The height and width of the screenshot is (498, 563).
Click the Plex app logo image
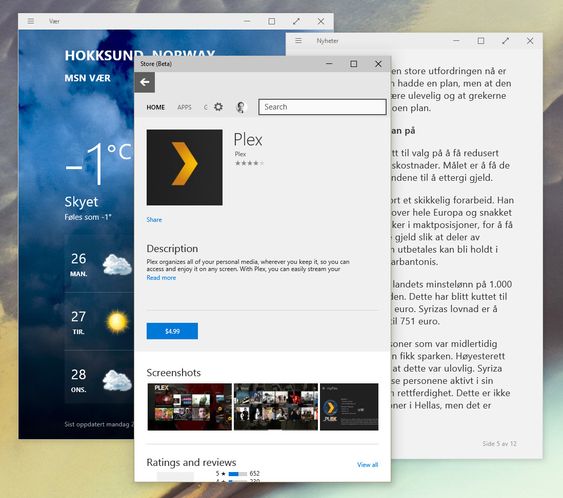coord(185,167)
